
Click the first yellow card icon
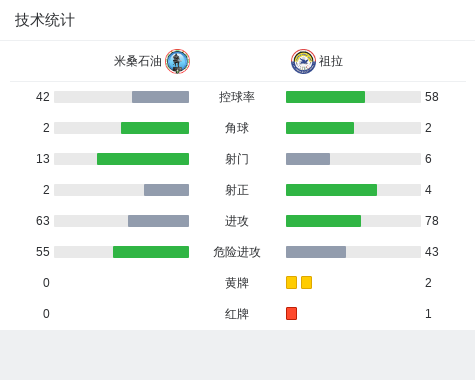coord(291,282)
